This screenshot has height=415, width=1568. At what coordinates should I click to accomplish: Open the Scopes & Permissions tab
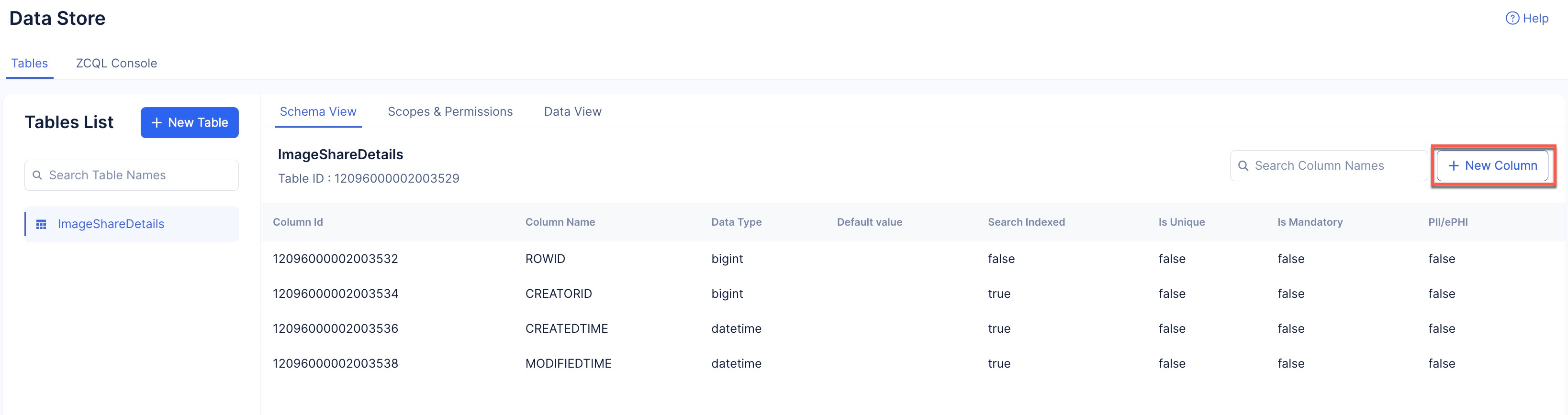[x=450, y=112]
